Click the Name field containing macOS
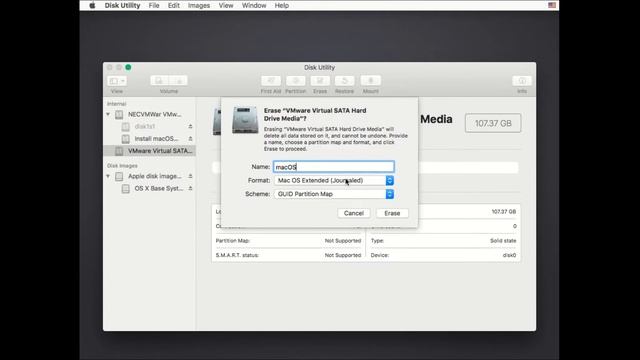Viewport: 640px width, 360px height. point(333,167)
